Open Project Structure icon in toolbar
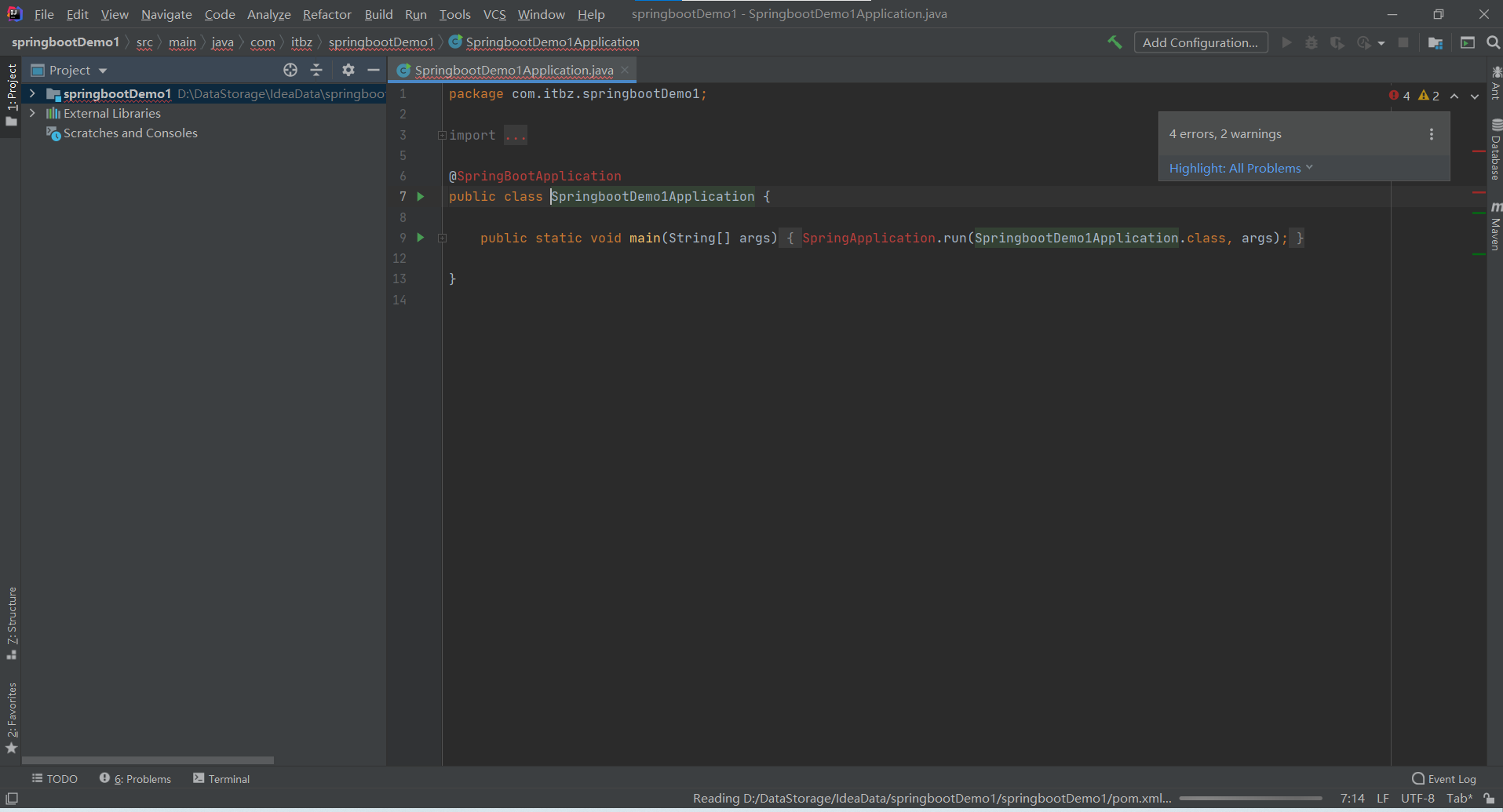Viewport: 1503px width, 812px height. coord(1436,42)
